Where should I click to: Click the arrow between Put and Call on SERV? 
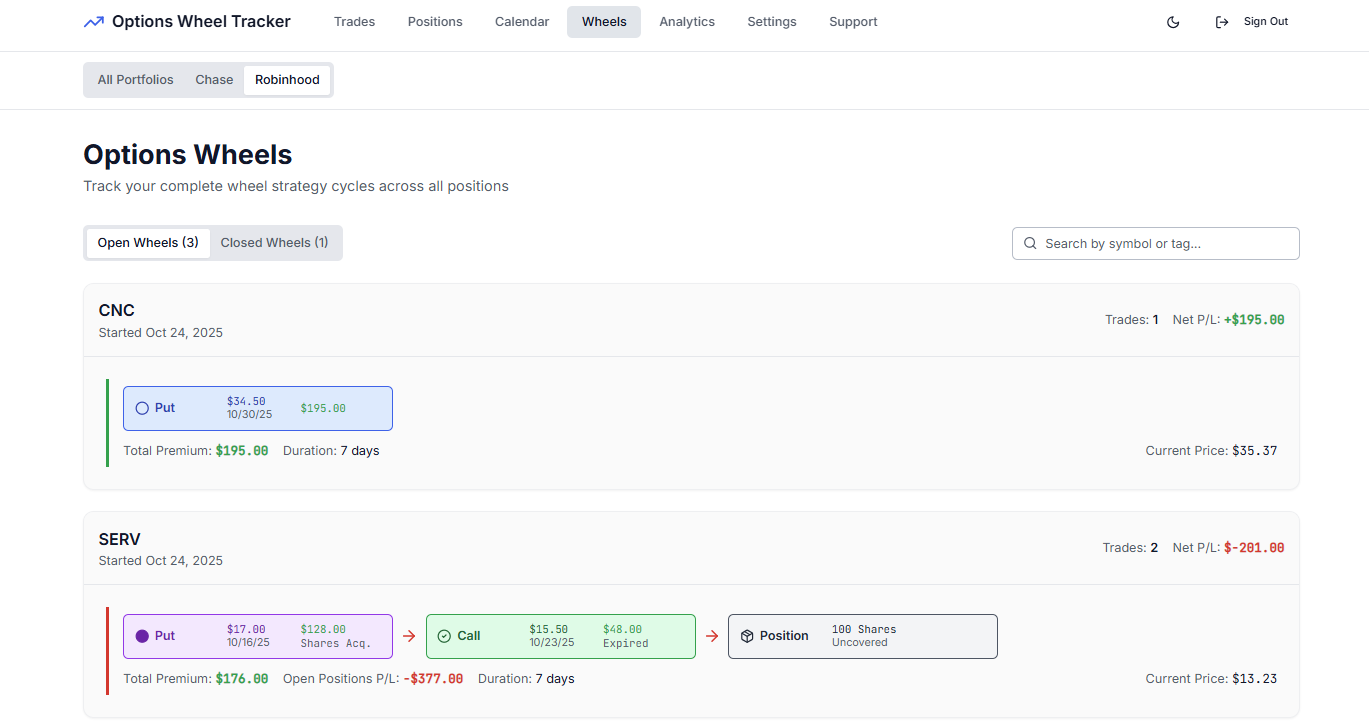coord(409,635)
